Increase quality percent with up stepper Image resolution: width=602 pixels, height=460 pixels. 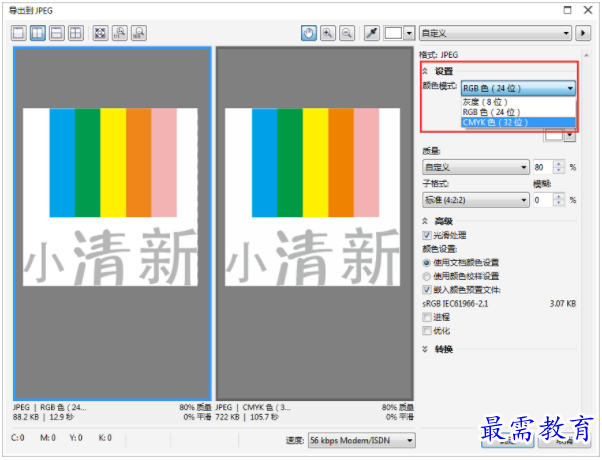559,164
